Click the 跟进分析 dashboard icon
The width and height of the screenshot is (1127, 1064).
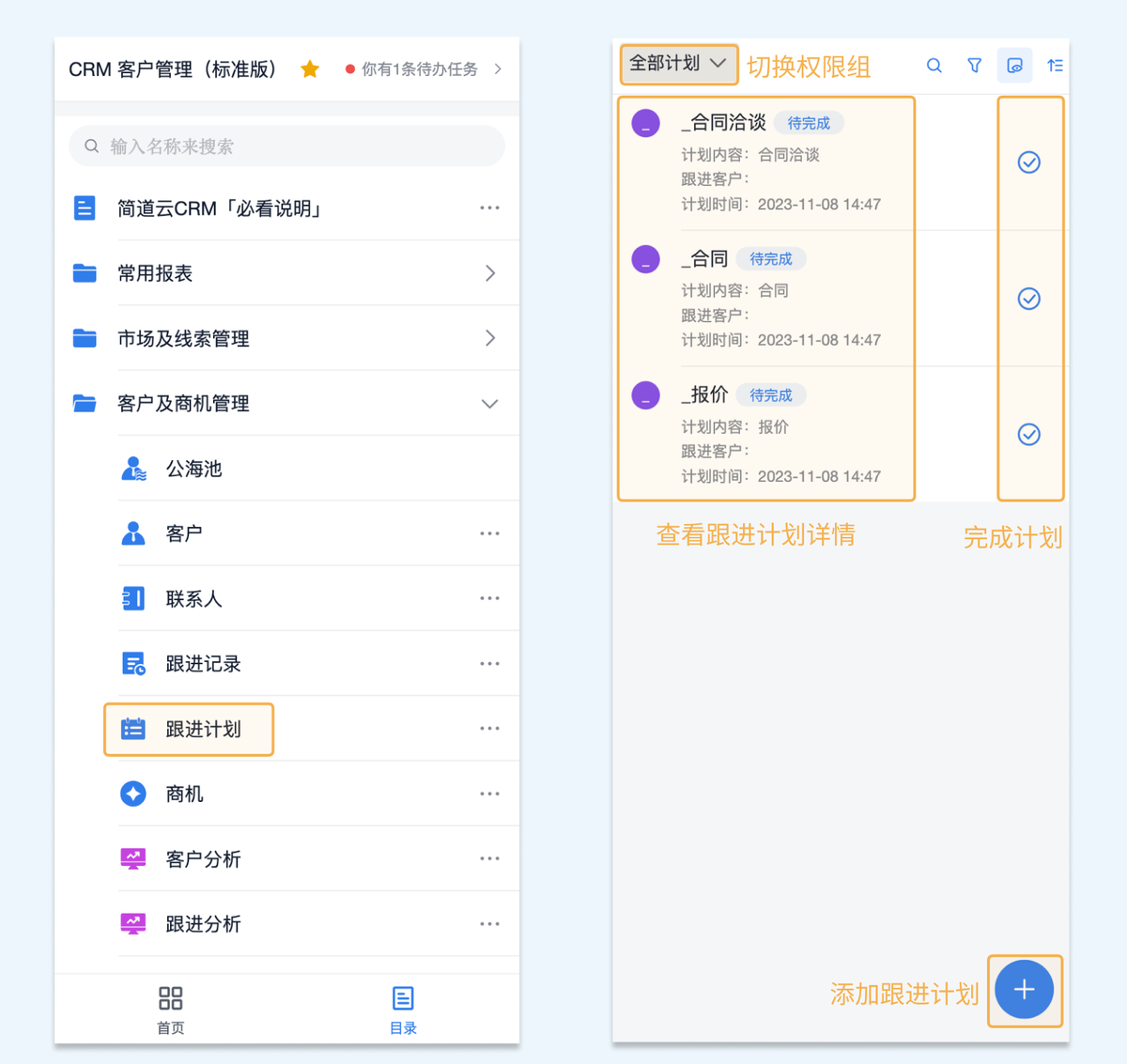(133, 924)
